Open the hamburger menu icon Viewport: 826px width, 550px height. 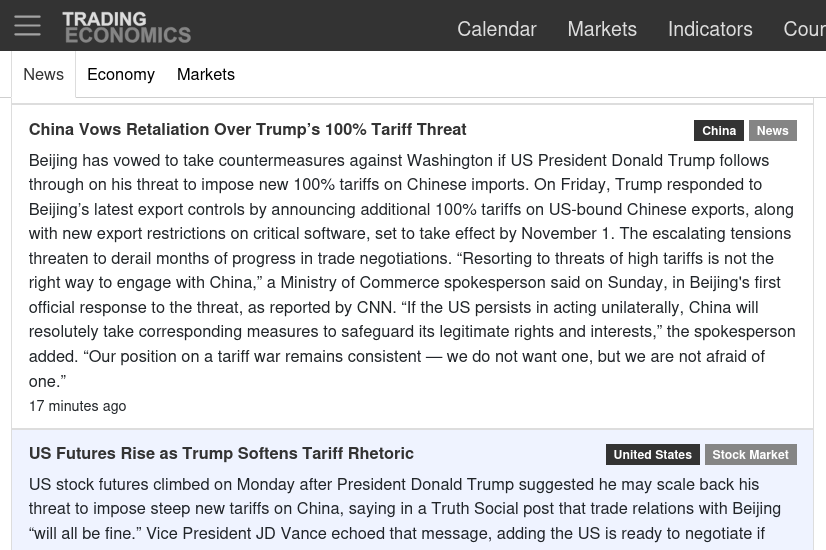click(x=27, y=25)
